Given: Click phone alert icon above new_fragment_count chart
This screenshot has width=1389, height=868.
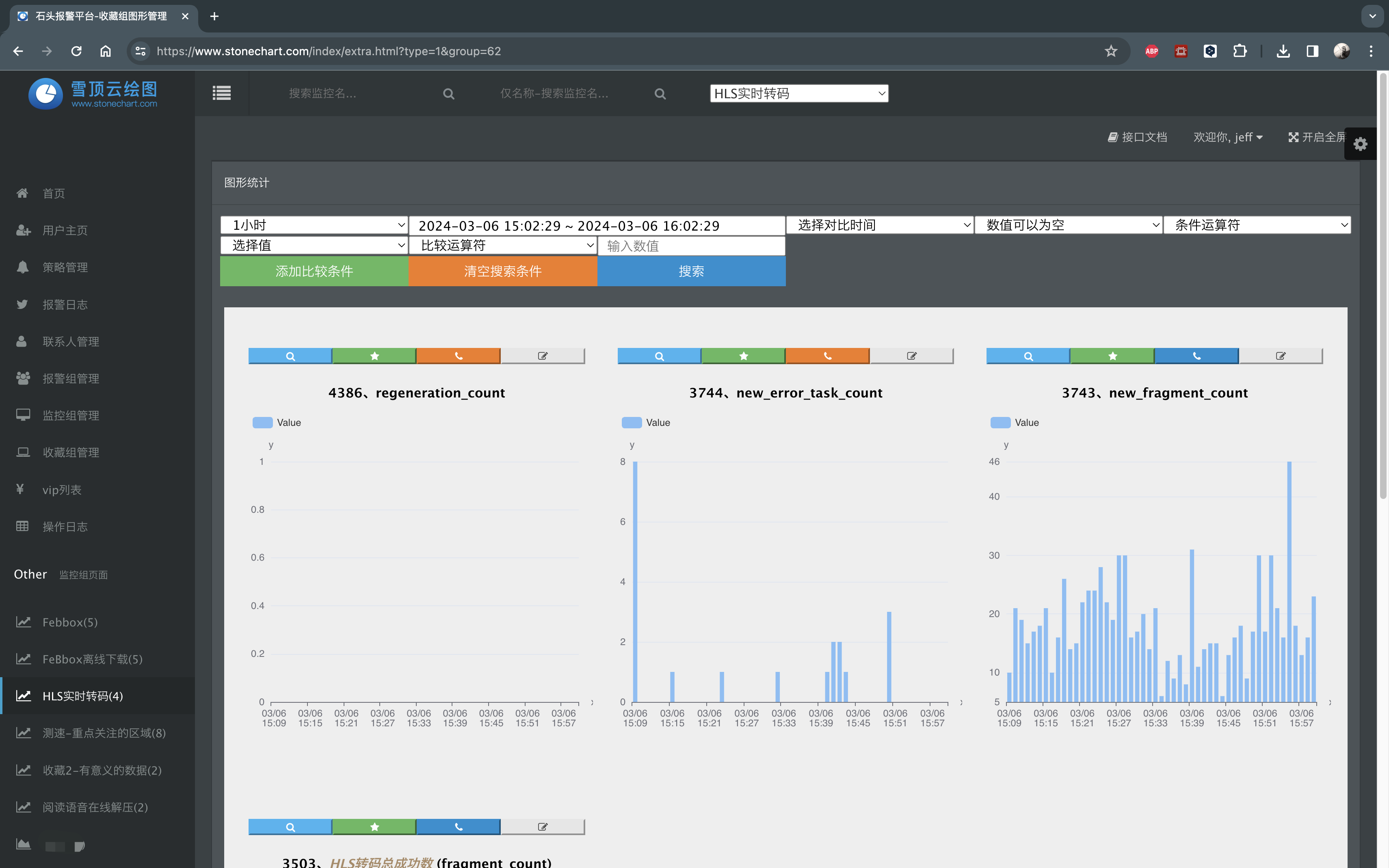Looking at the screenshot, I should pos(1196,356).
